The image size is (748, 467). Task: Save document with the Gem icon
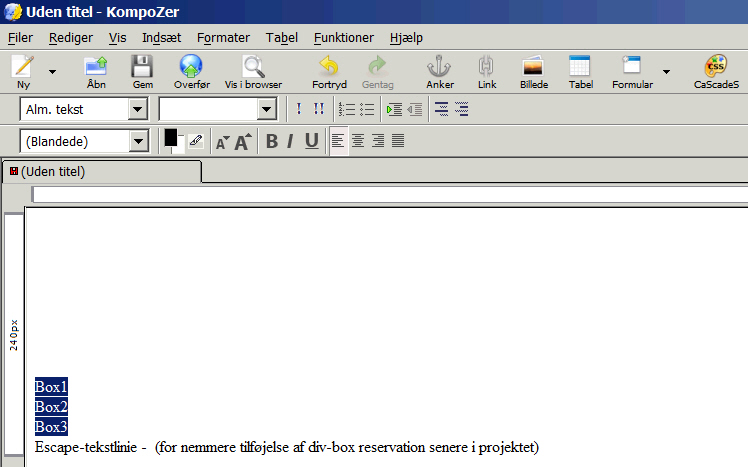[x=142, y=71]
